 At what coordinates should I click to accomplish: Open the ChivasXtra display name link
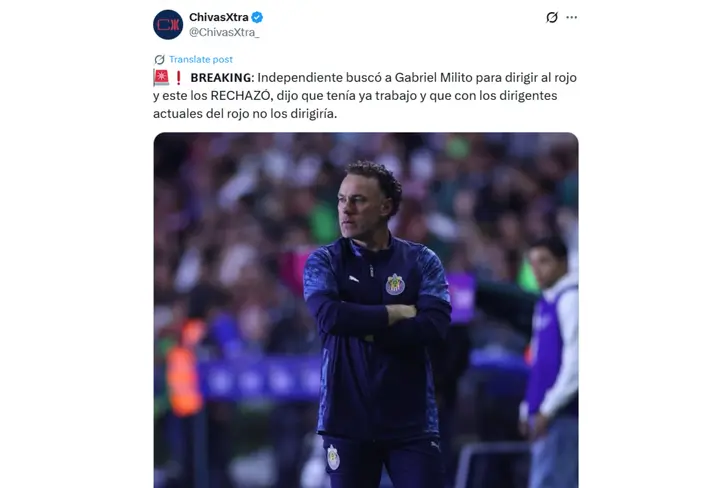(219, 17)
